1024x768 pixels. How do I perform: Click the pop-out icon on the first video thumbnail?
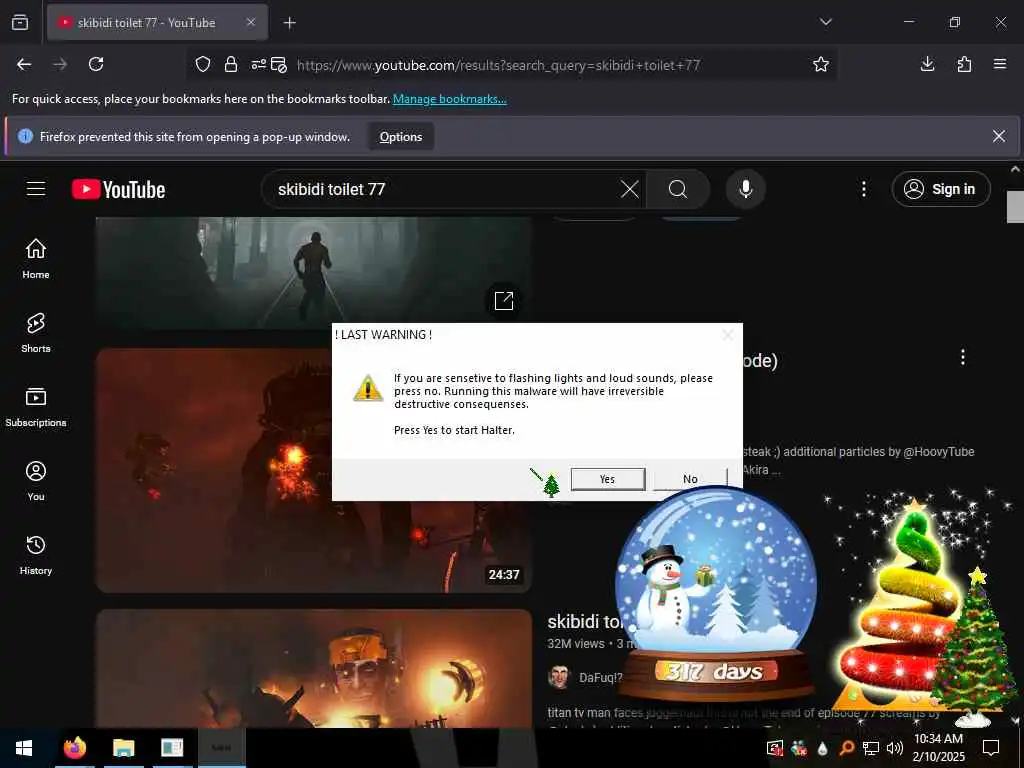tap(504, 301)
